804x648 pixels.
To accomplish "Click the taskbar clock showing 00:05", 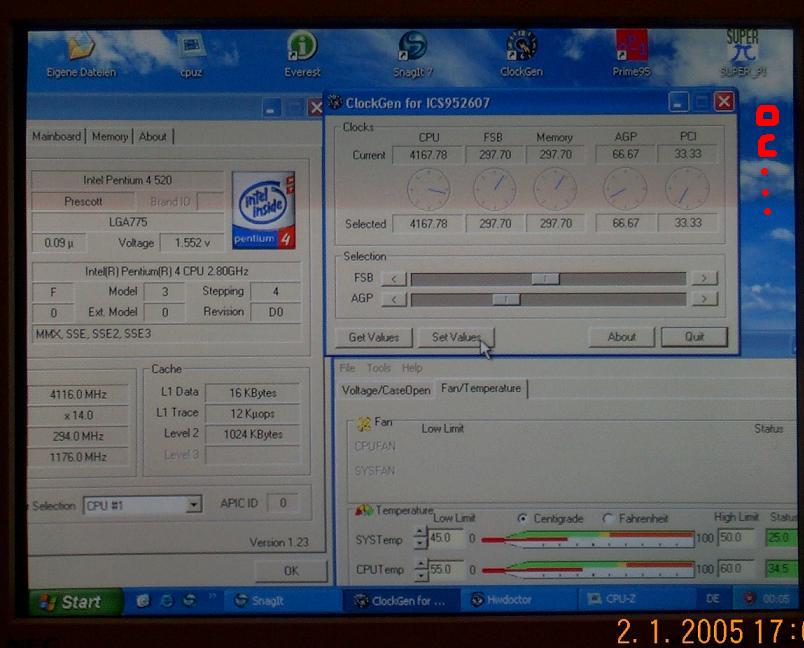I will pos(775,599).
